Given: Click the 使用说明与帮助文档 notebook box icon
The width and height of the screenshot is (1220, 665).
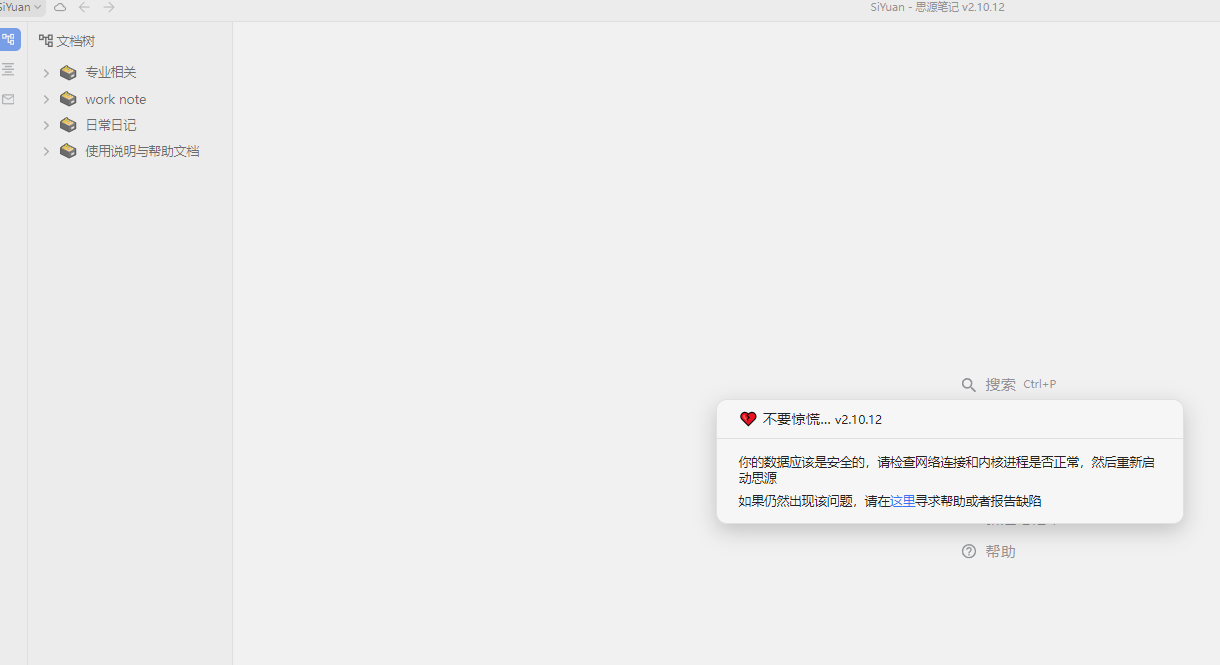Looking at the screenshot, I should (68, 151).
